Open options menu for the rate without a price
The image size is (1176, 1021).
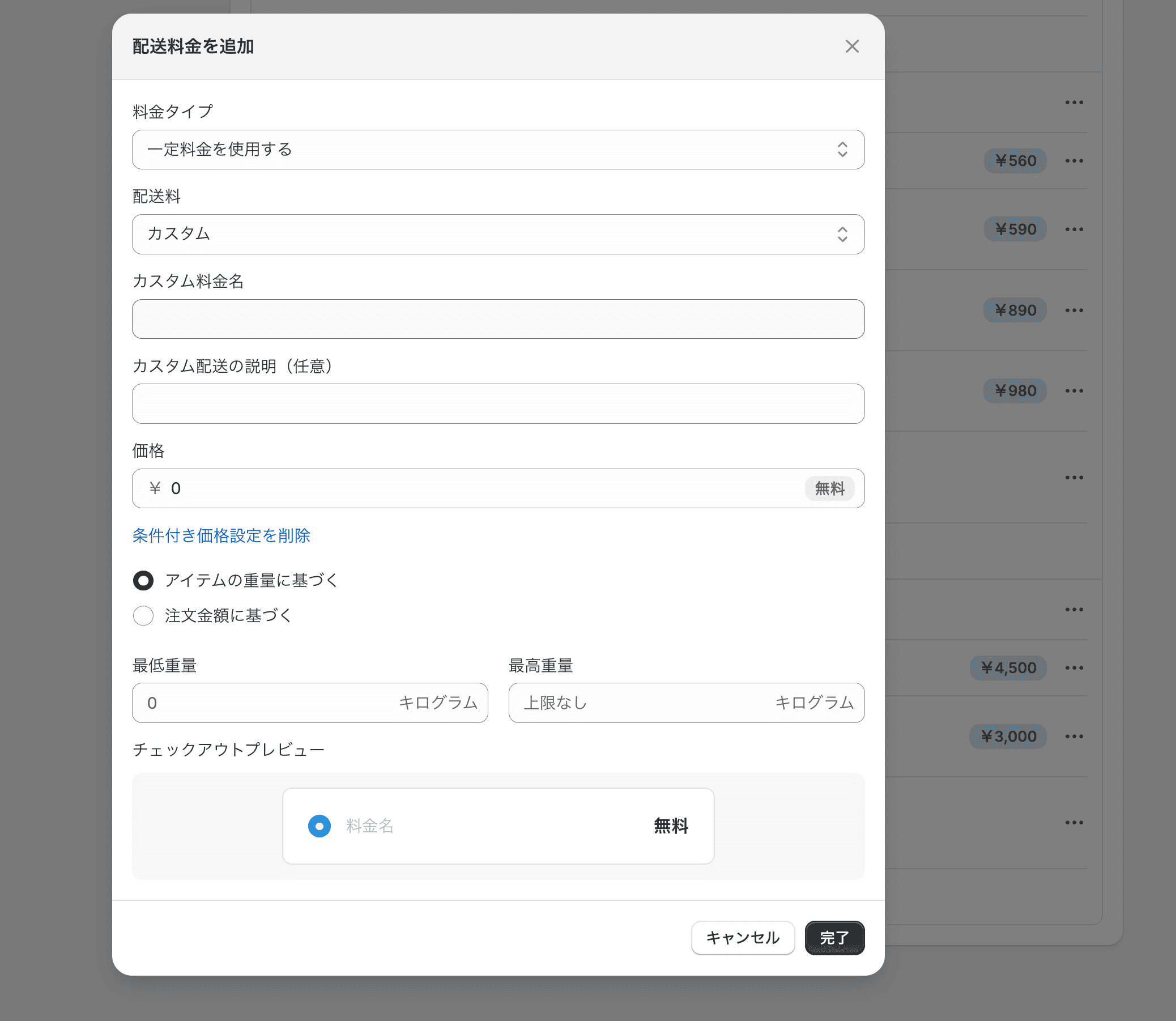point(1073,478)
